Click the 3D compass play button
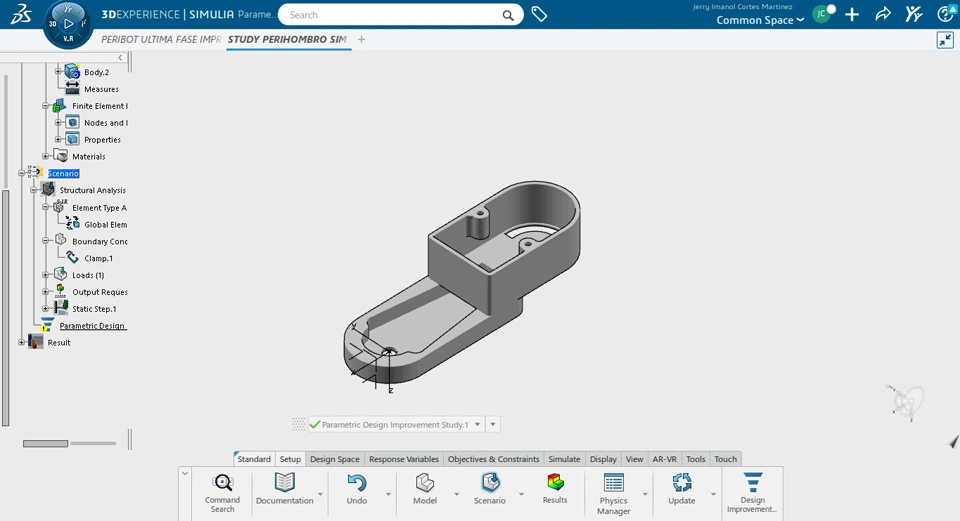The image size is (960, 521). click(x=68, y=23)
